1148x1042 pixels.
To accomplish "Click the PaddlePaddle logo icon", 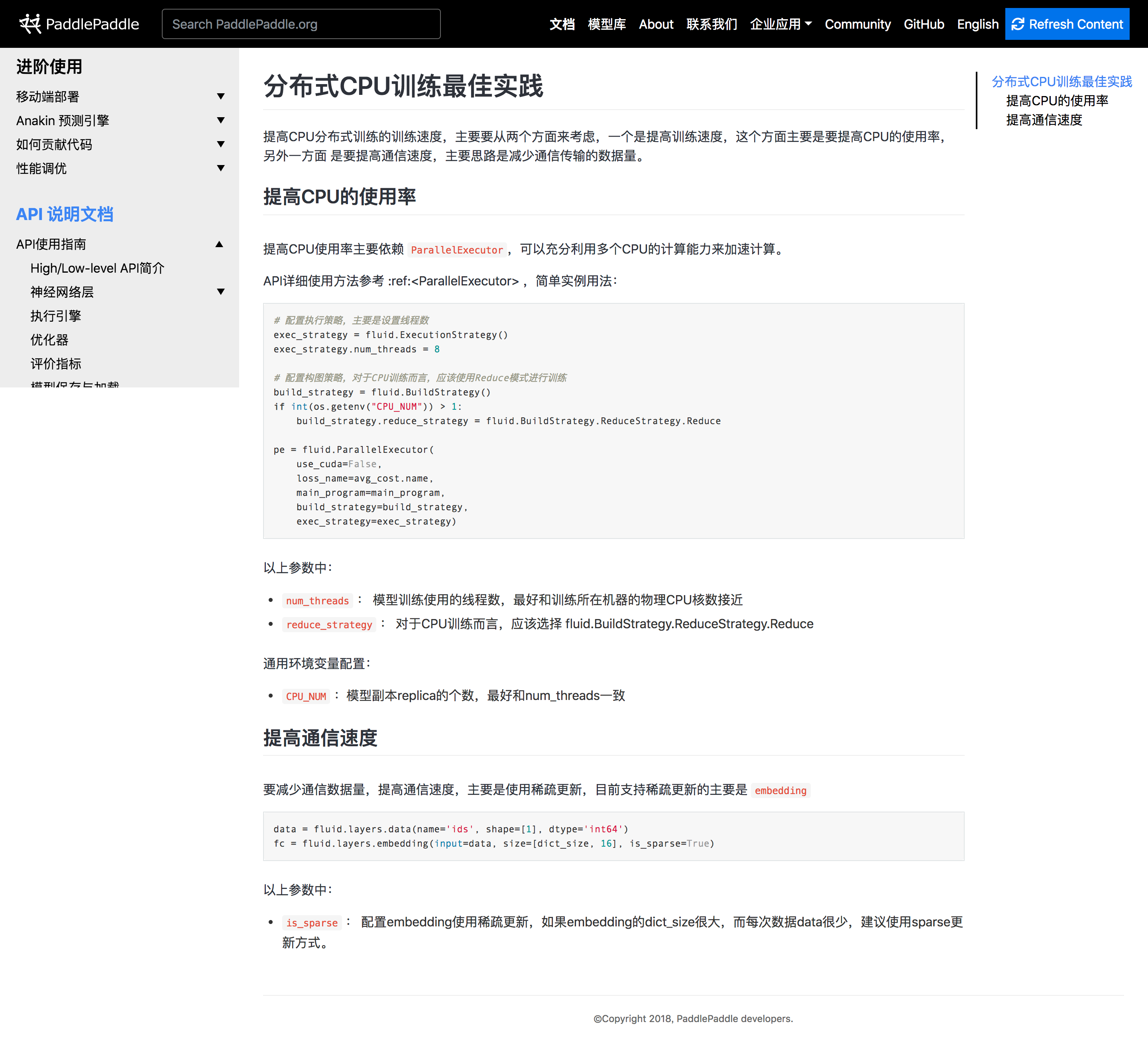I will pos(29,24).
